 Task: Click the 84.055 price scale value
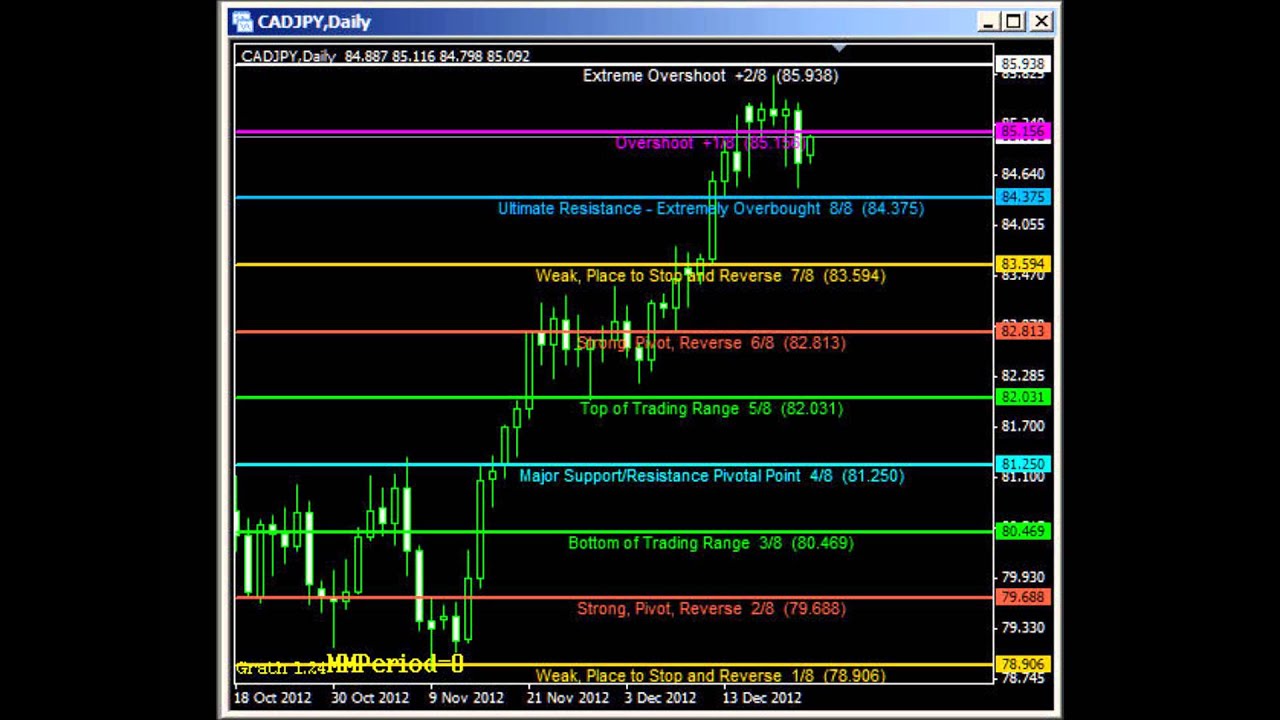coord(1022,225)
